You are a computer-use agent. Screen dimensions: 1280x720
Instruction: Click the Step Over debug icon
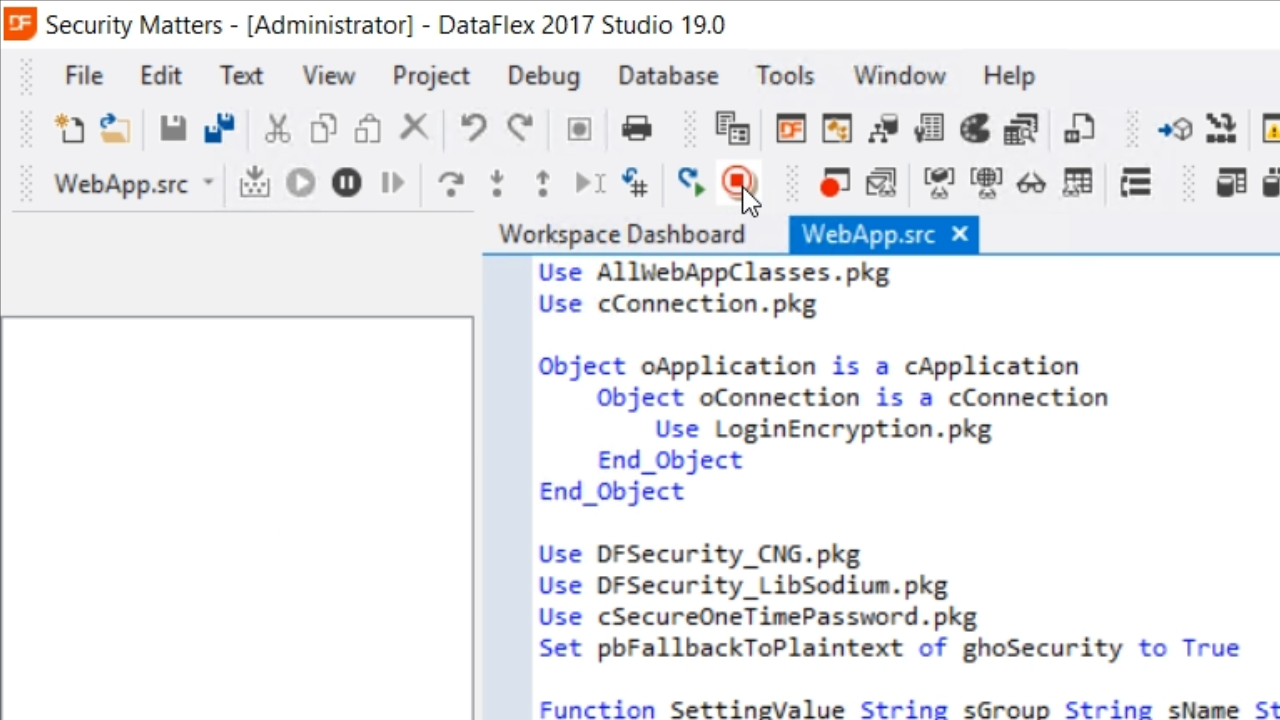click(x=451, y=183)
